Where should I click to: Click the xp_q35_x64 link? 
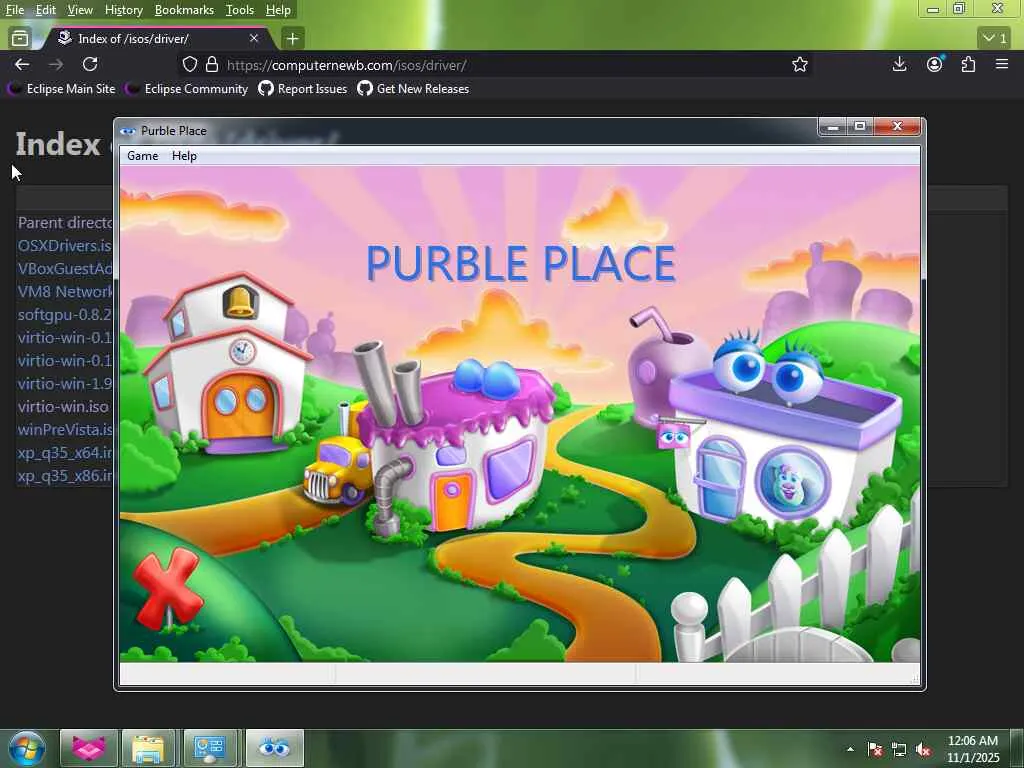point(65,453)
